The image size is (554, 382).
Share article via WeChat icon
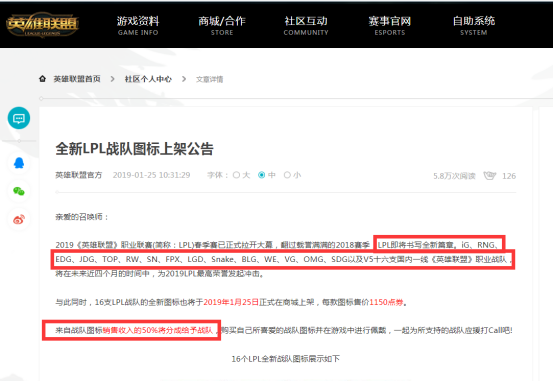tap(19, 191)
